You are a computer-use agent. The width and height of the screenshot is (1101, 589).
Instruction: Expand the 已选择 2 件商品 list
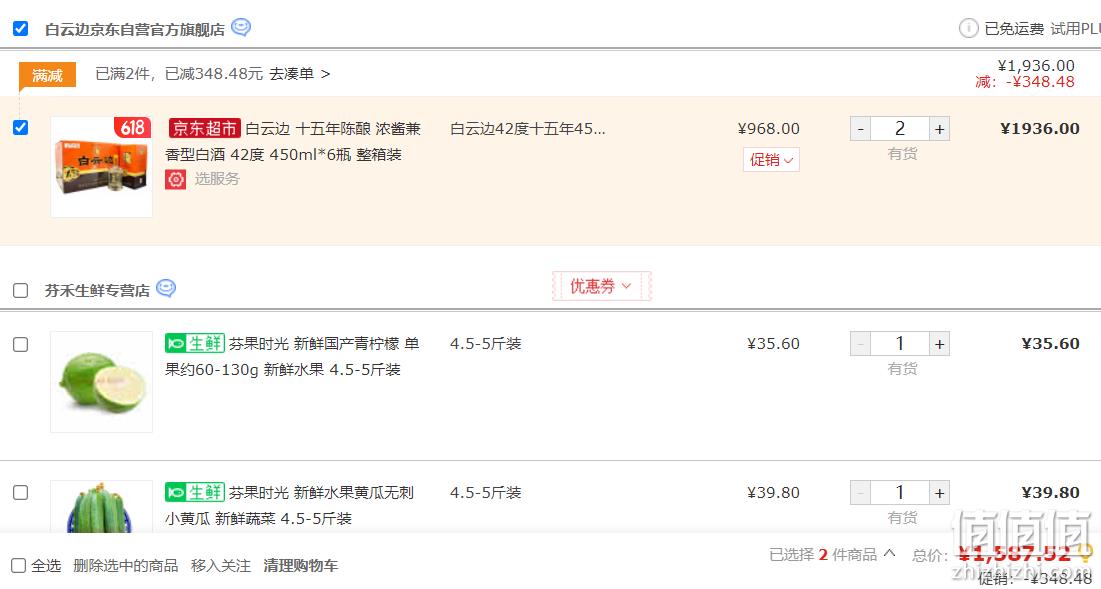click(x=832, y=555)
